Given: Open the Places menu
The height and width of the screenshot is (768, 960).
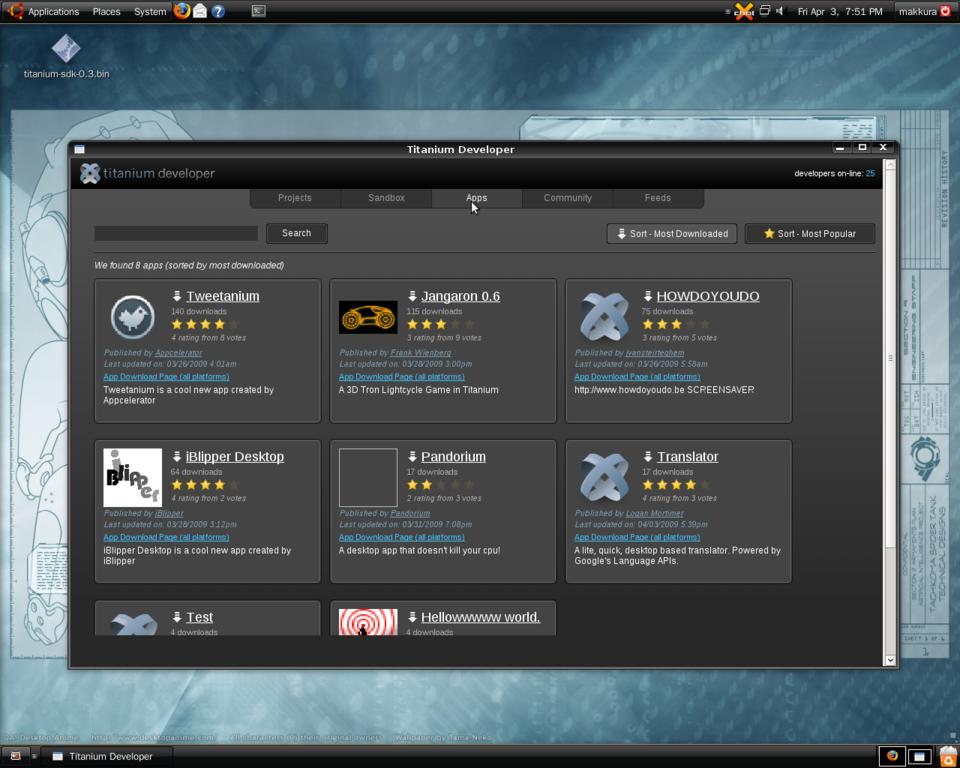Looking at the screenshot, I should pyautogui.click(x=106, y=12).
